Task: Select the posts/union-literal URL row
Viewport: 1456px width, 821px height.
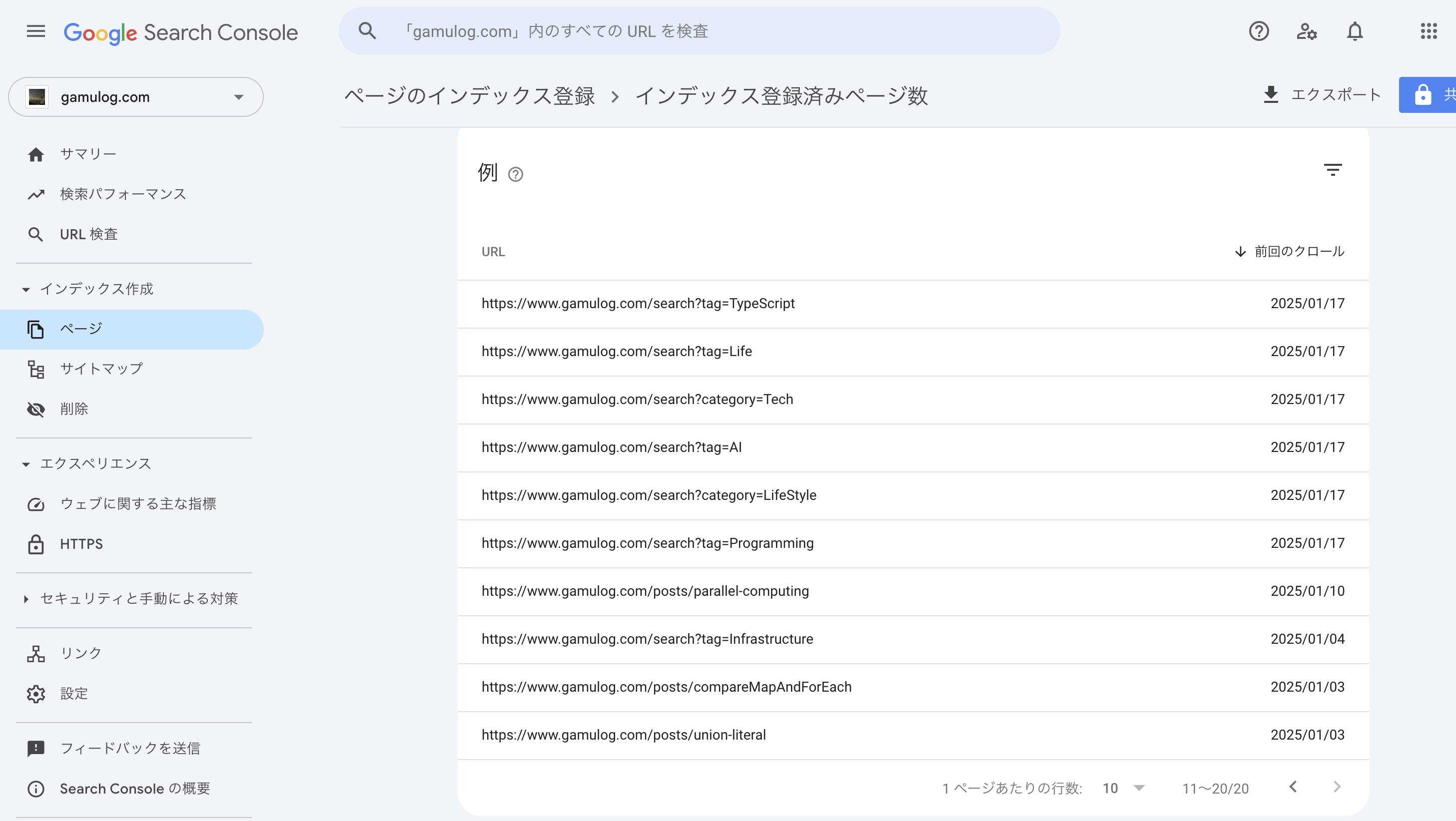Action: tap(913, 736)
